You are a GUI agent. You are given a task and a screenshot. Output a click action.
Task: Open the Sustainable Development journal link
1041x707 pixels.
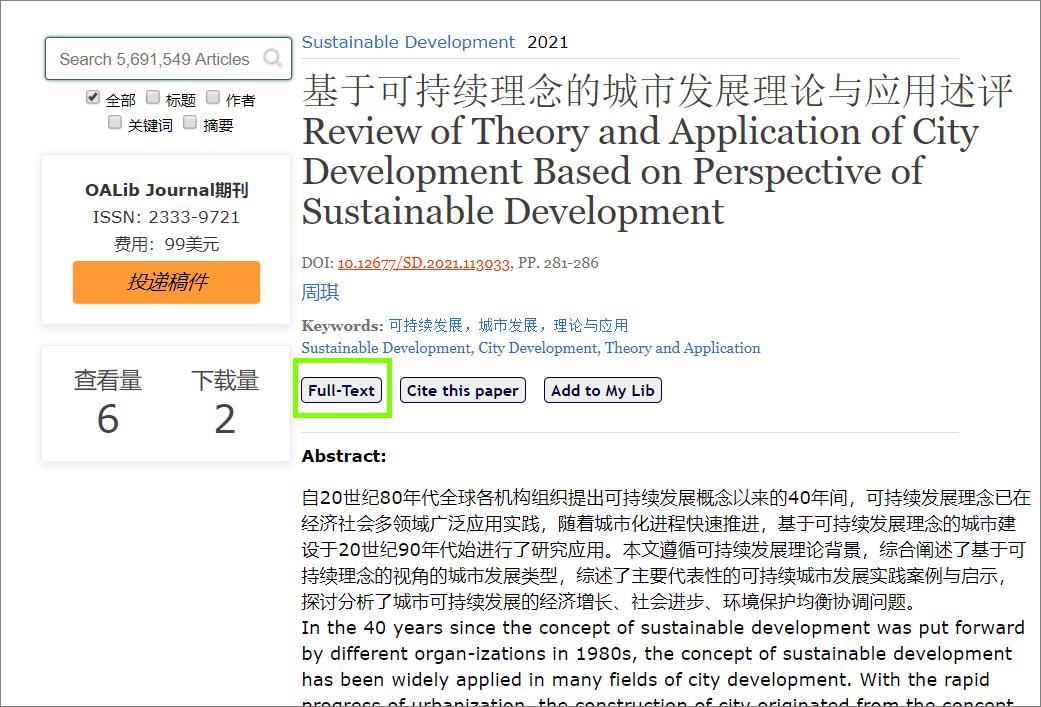[407, 42]
